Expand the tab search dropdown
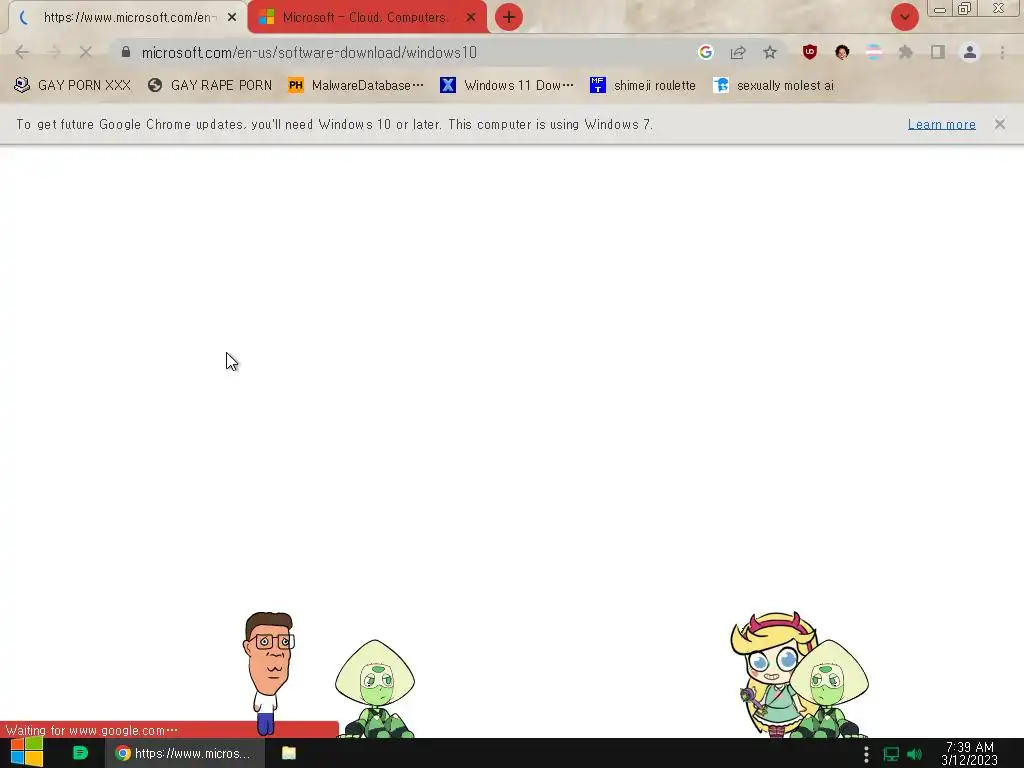This screenshot has height=768, width=1024. [x=904, y=18]
